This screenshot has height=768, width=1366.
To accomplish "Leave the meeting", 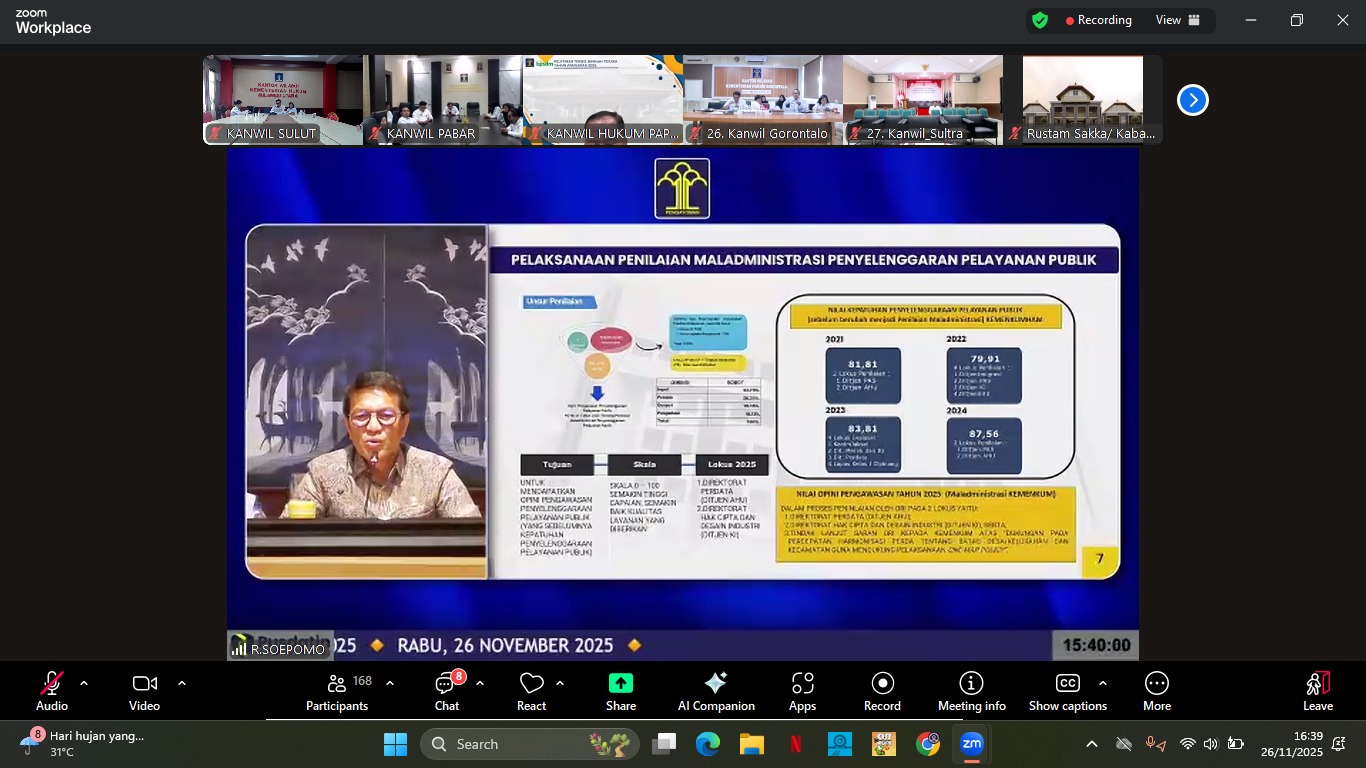I will (x=1318, y=690).
